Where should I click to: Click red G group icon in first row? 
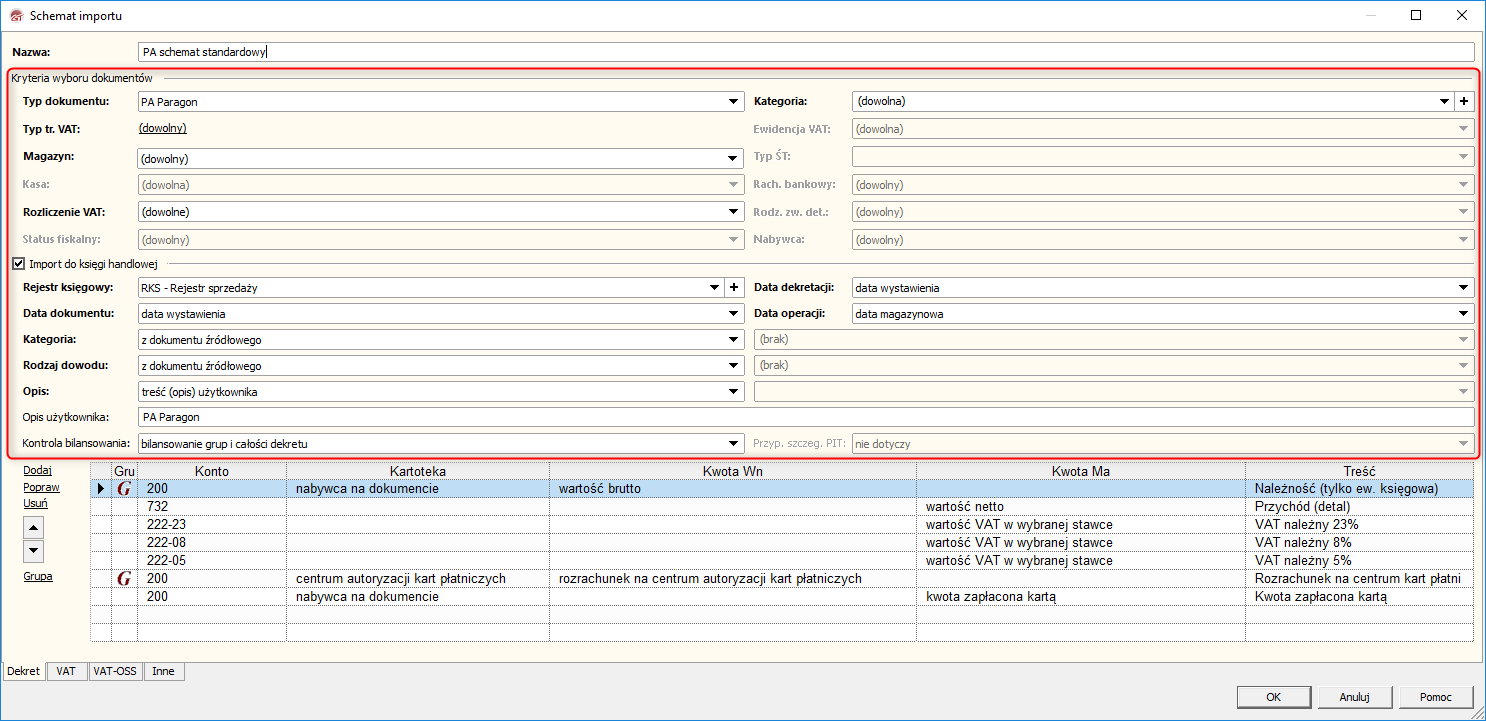124,489
